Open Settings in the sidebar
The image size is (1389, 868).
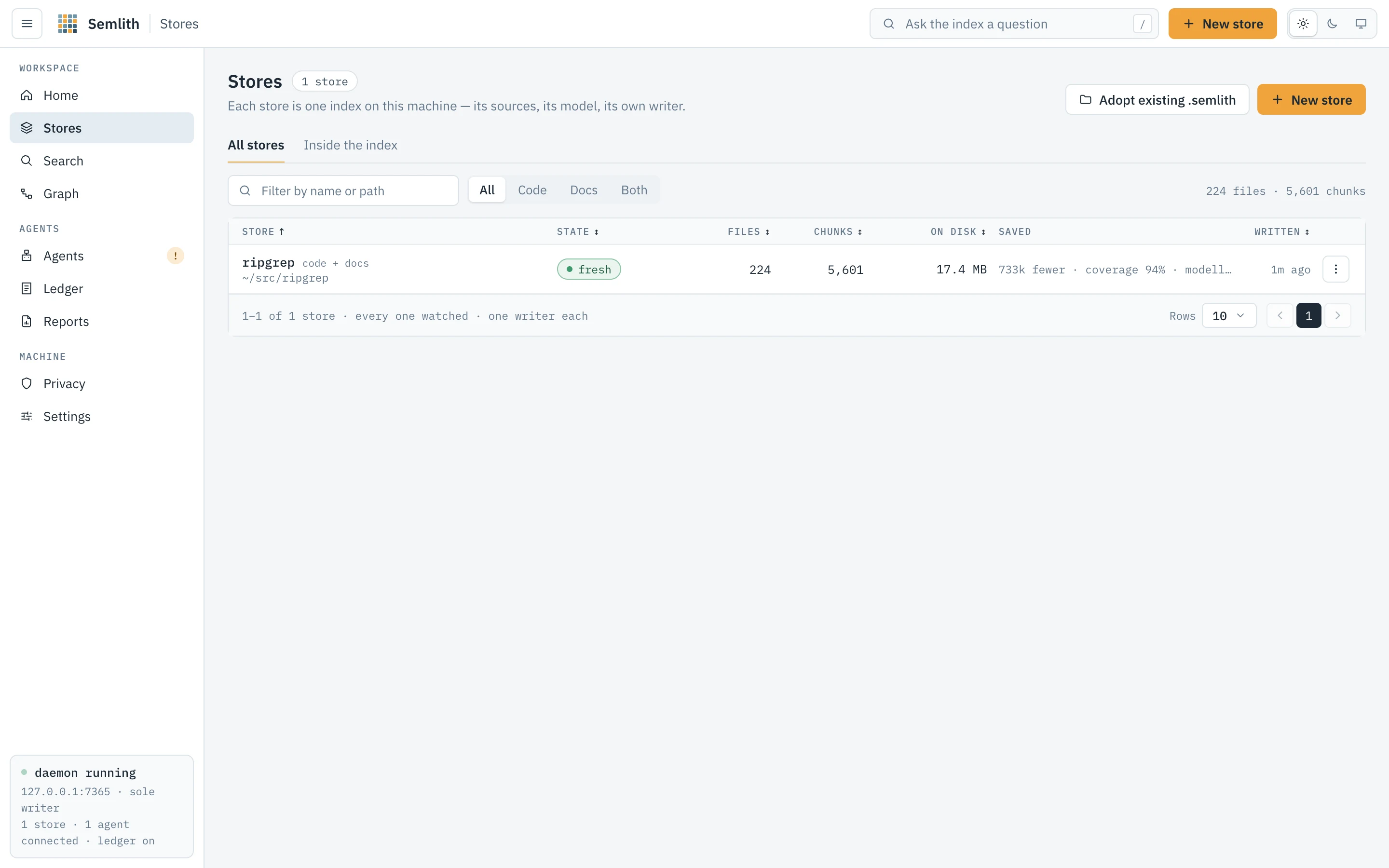(102, 416)
